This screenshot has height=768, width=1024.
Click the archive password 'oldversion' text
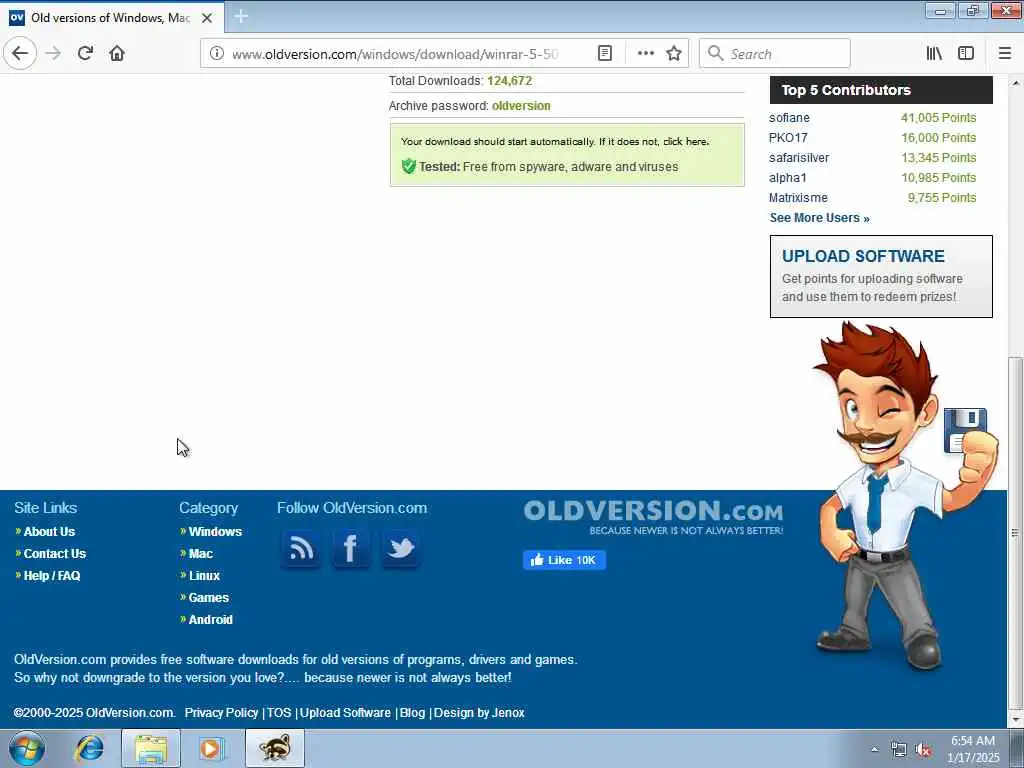point(521,106)
